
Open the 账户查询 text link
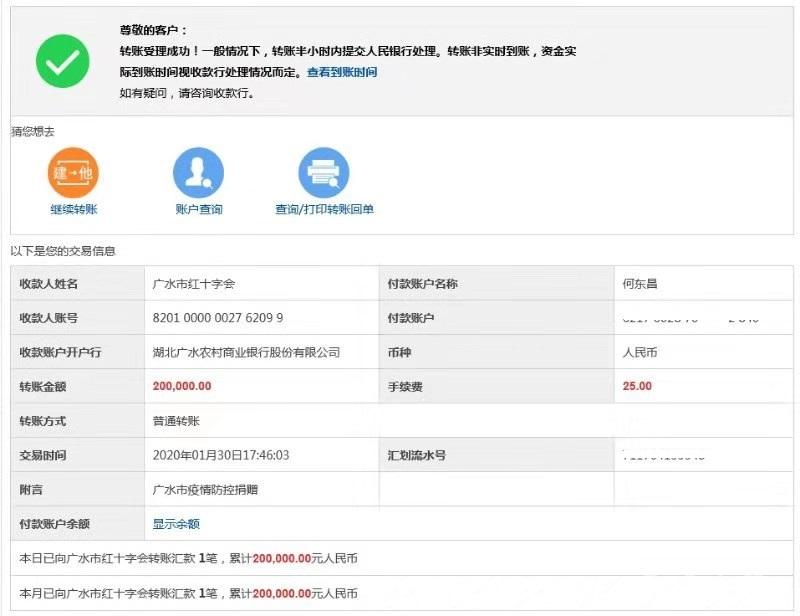tap(198, 209)
